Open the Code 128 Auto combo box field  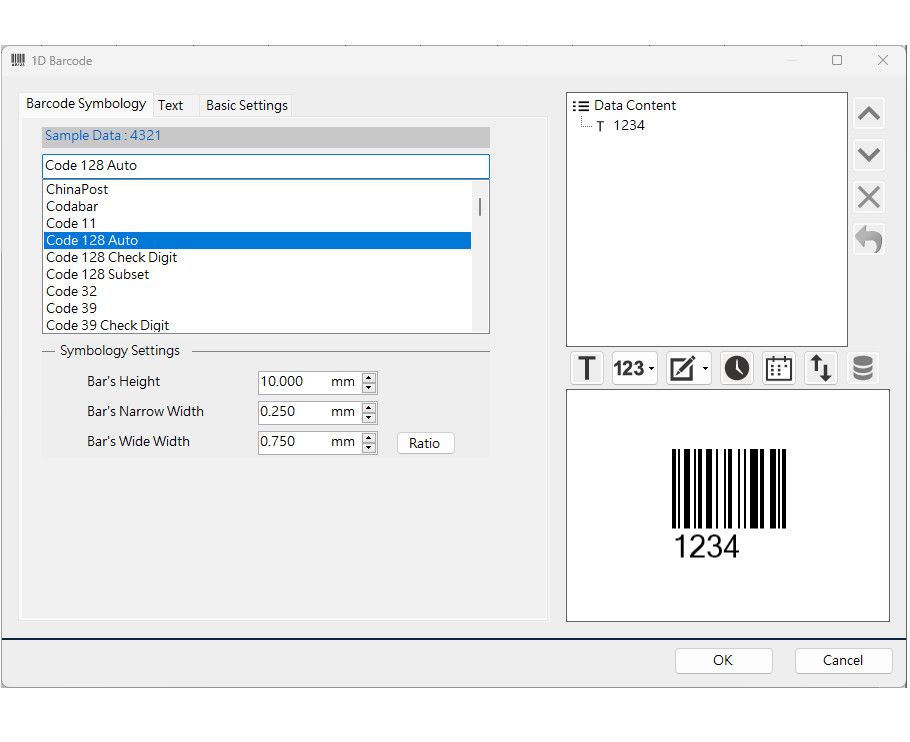coord(264,166)
